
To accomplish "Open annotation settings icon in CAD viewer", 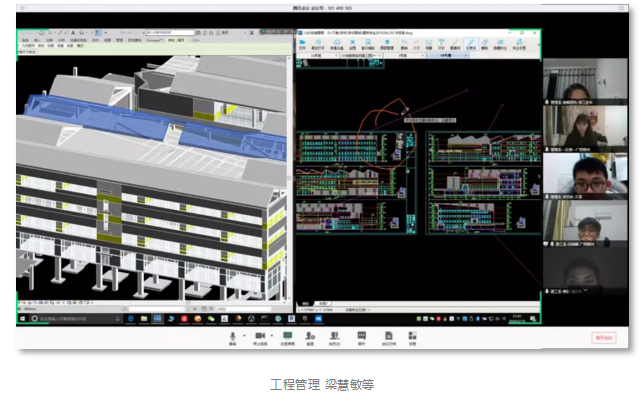I will point(519,42).
